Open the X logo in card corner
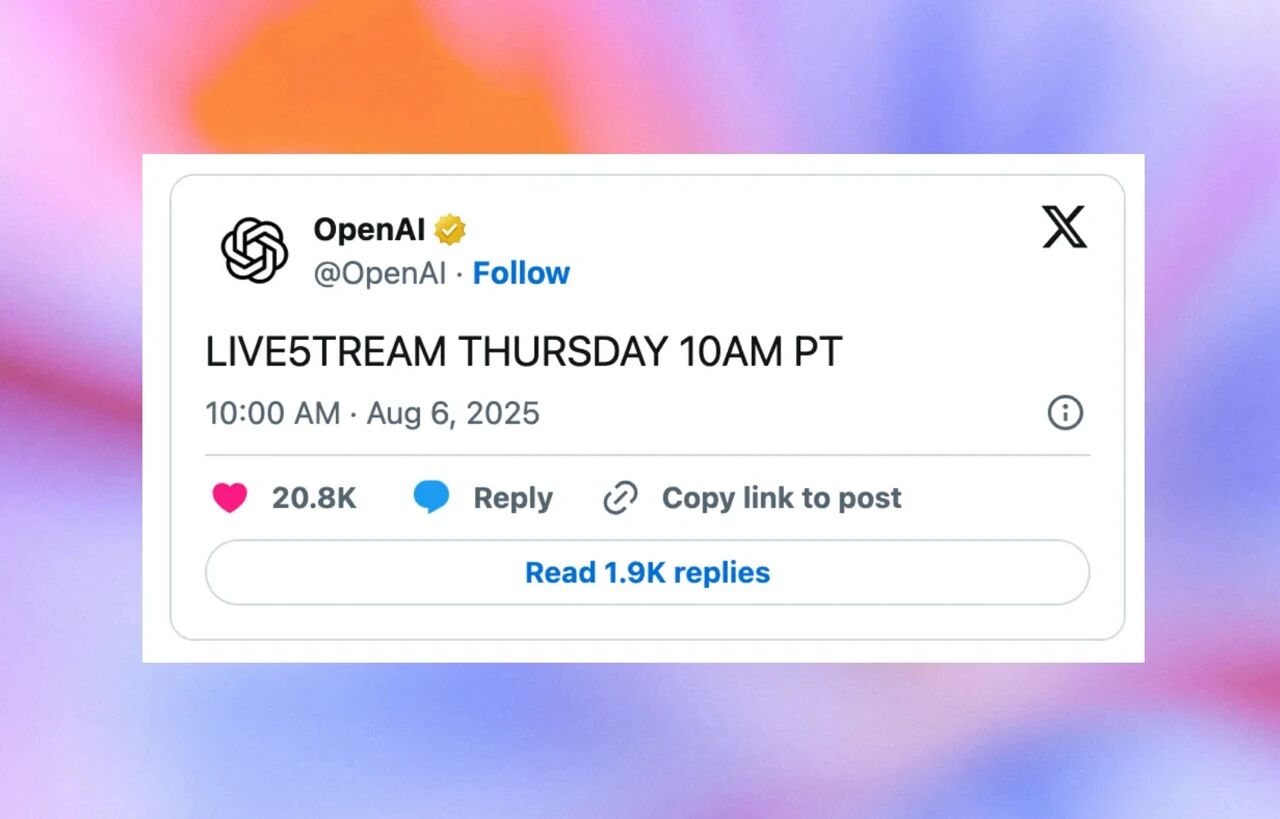1280x819 pixels. (1064, 227)
